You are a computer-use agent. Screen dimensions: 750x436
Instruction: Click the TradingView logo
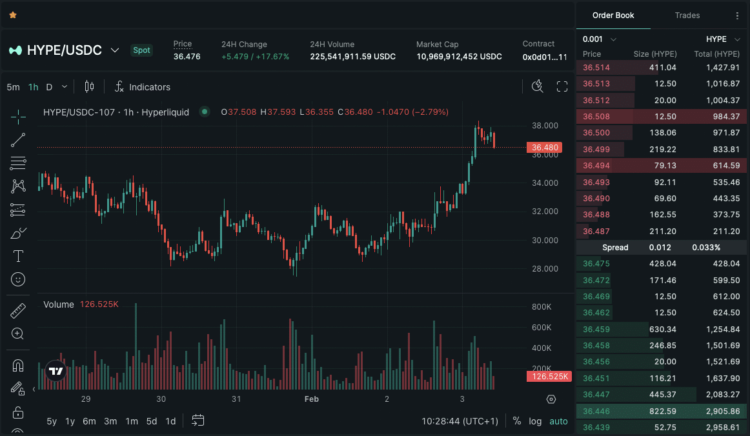coord(56,371)
